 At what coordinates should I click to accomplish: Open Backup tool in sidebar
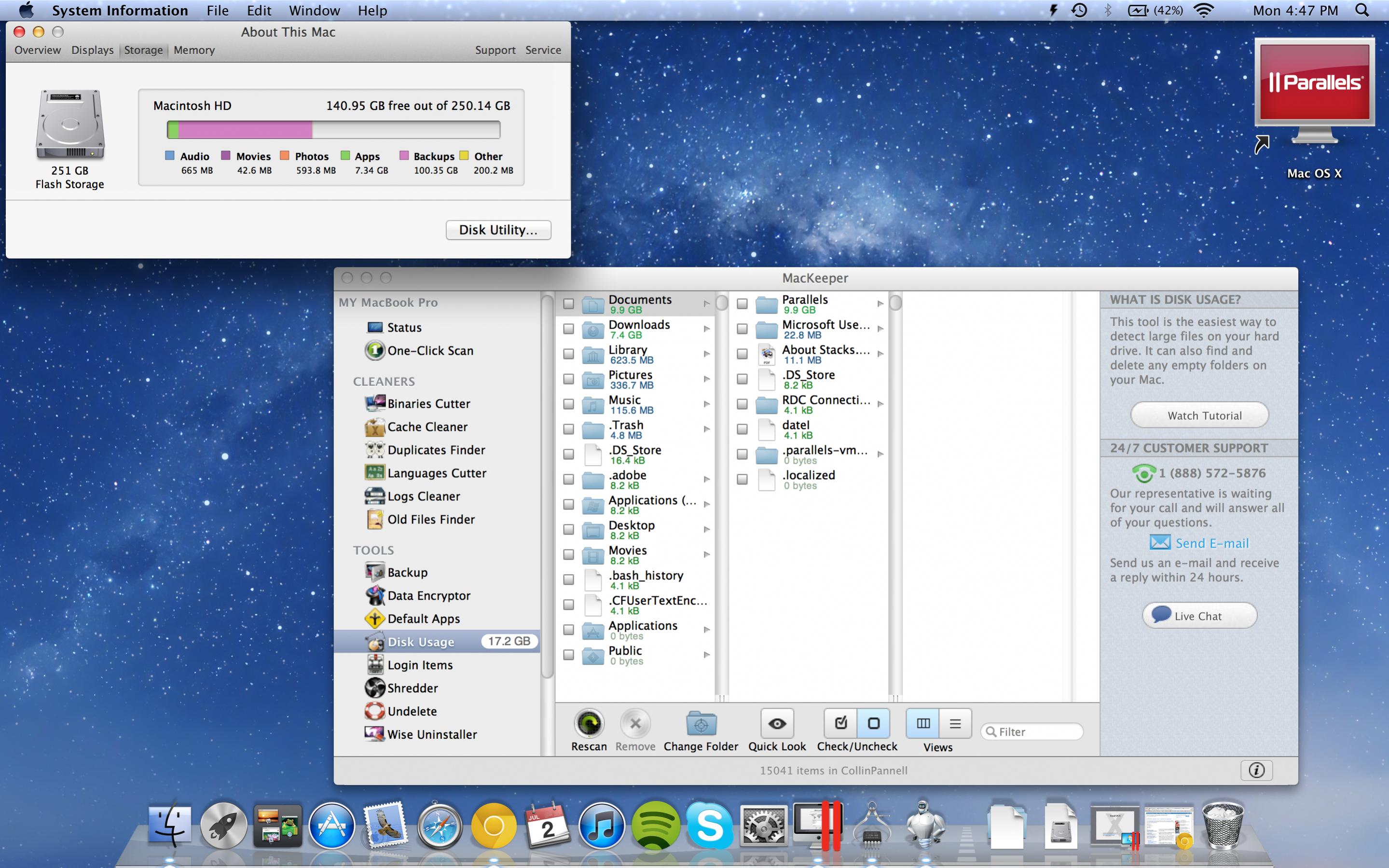point(397,572)
